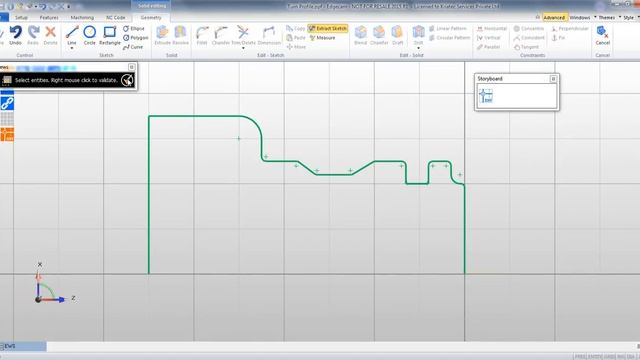Apply the Horizontal constraint

point(492,29)
